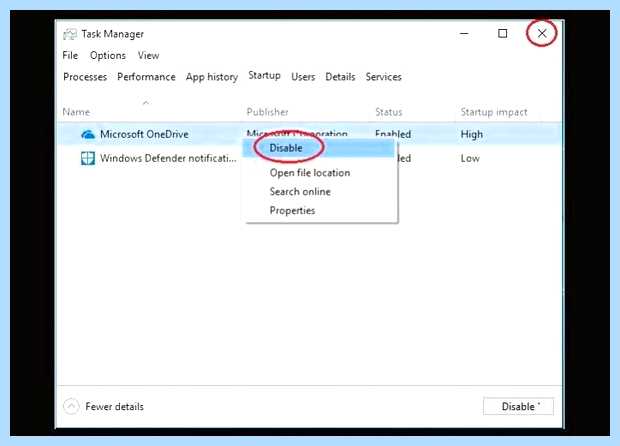The width and height of the screenshot is (620, 446).
Task: Select the Microsoft OneDrive row name
Action: 144,134
